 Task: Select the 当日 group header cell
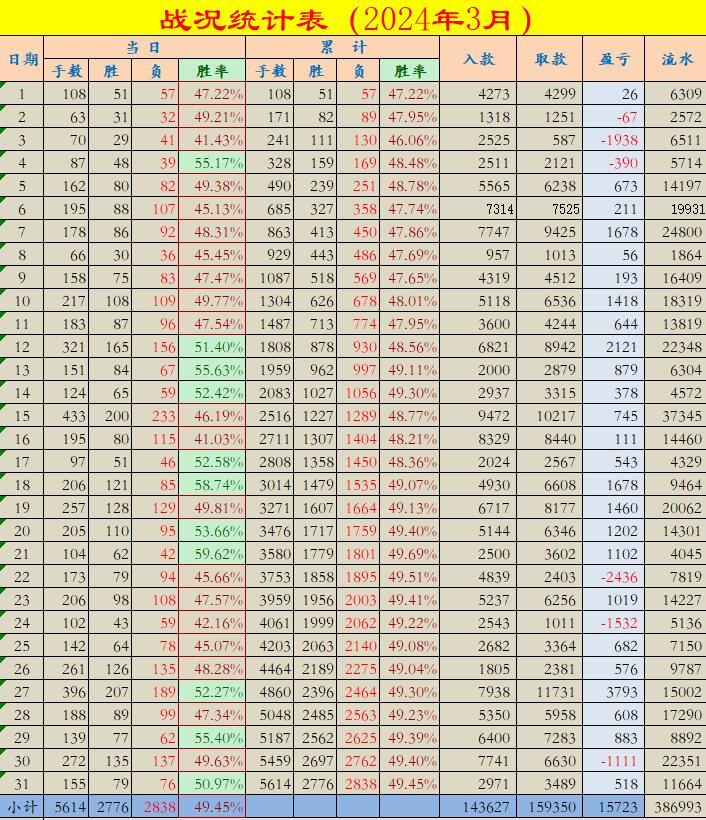pos(144,47)
